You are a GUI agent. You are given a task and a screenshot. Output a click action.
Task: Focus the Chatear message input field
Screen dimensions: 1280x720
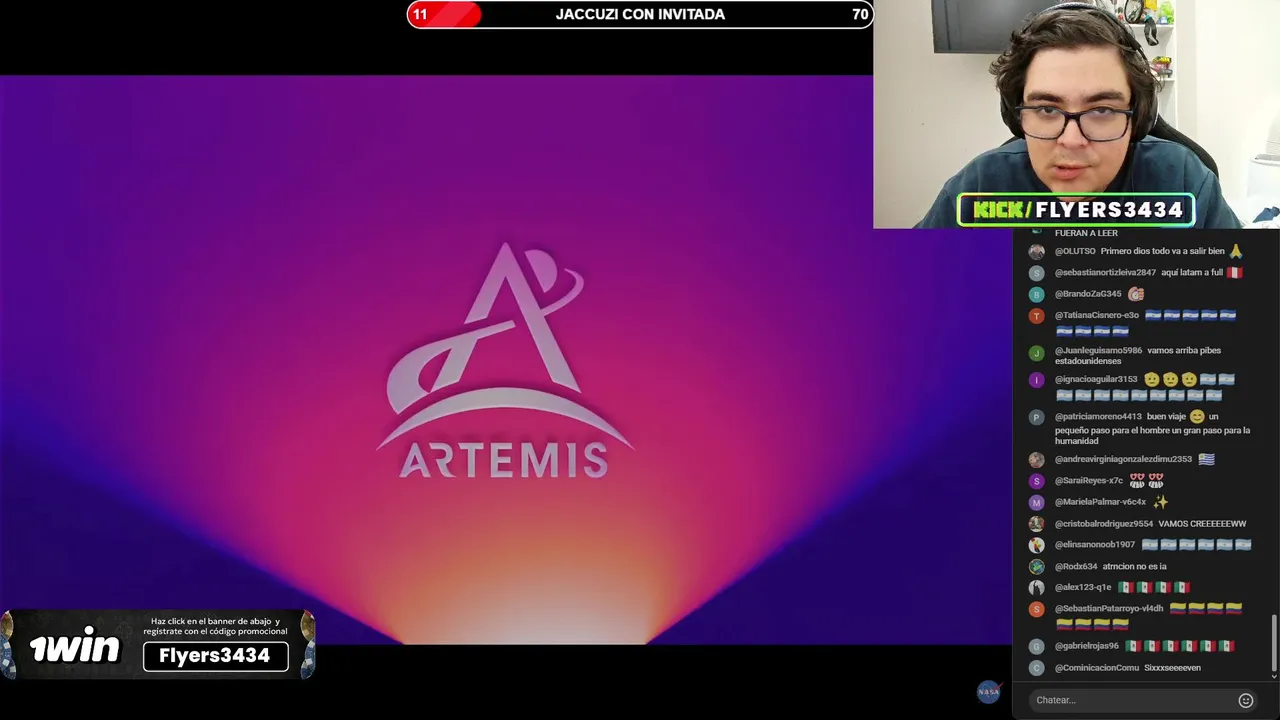point(1130,700)
